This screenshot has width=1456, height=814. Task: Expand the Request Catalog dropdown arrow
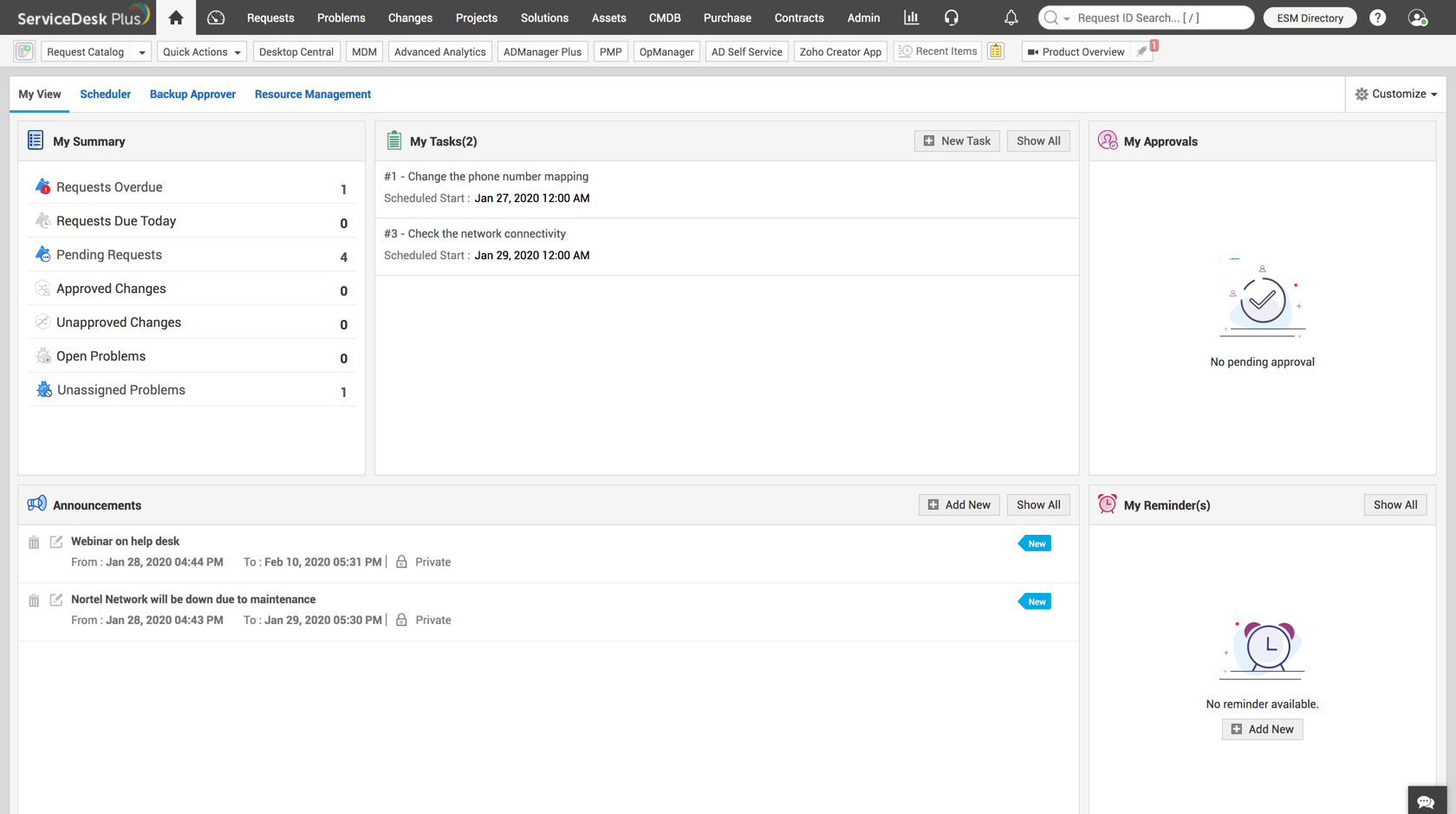pos(142,52)
